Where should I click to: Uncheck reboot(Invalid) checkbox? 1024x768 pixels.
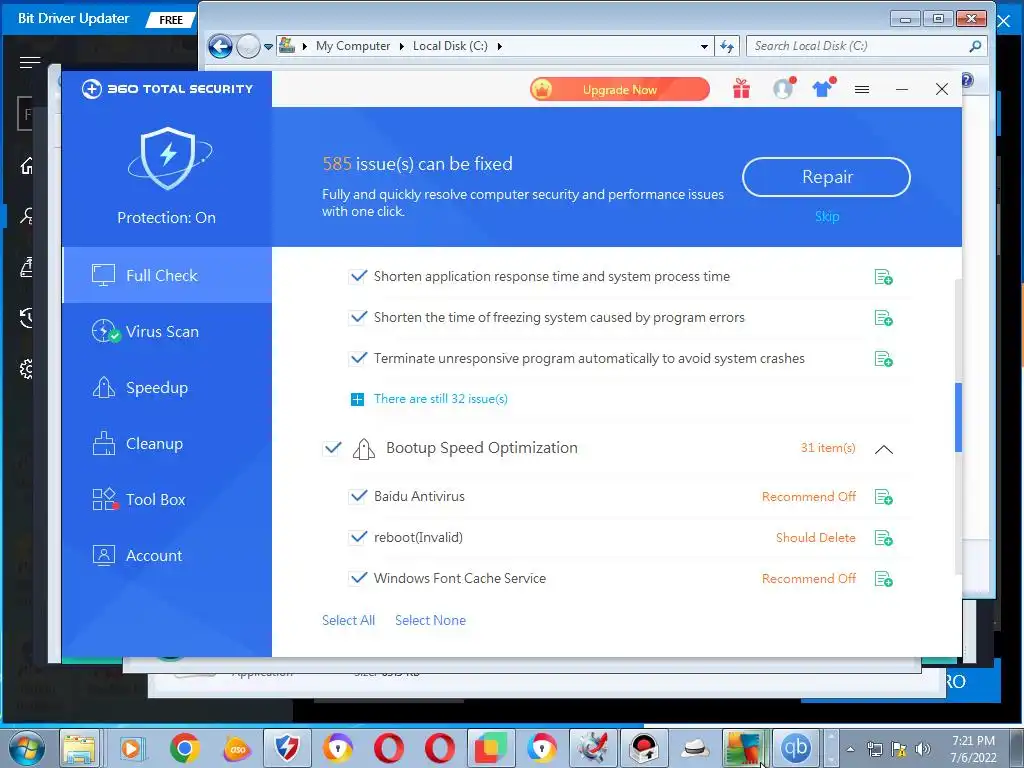click(358, 537)
